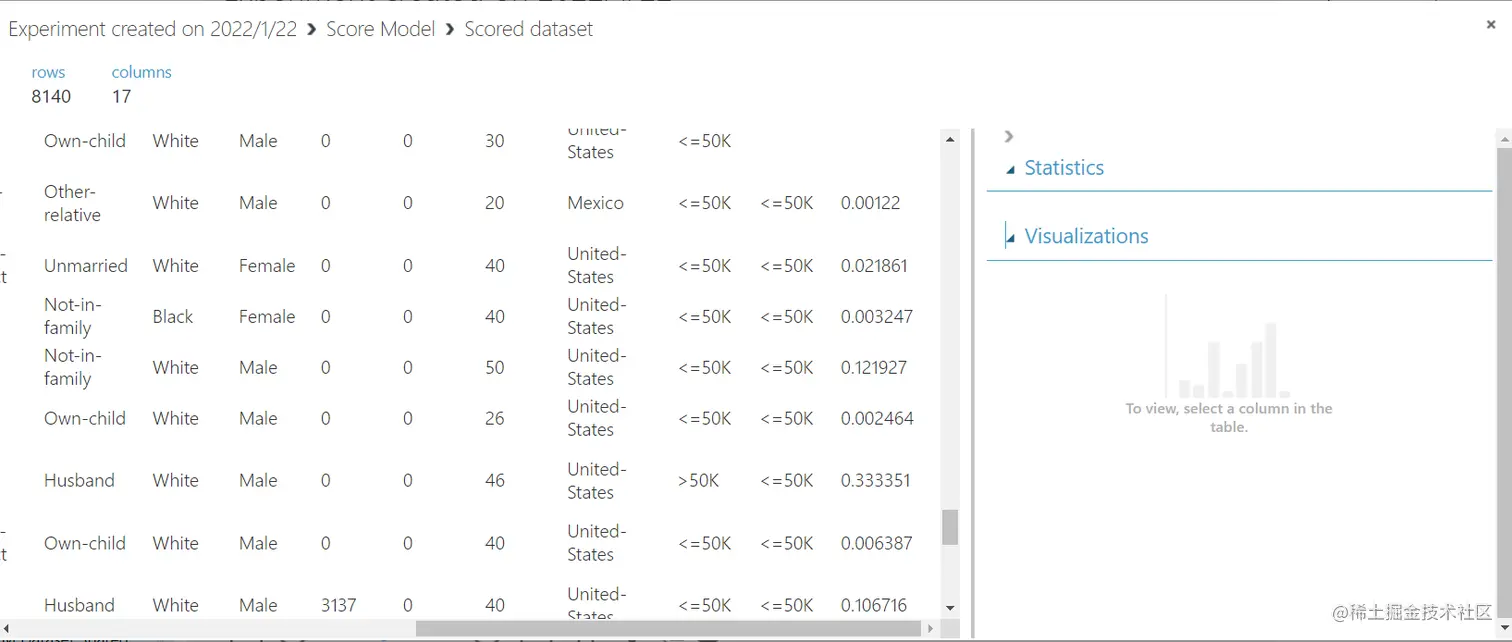
Task: Collapse the Statistics section header
Action: (x=1064, y=168)
